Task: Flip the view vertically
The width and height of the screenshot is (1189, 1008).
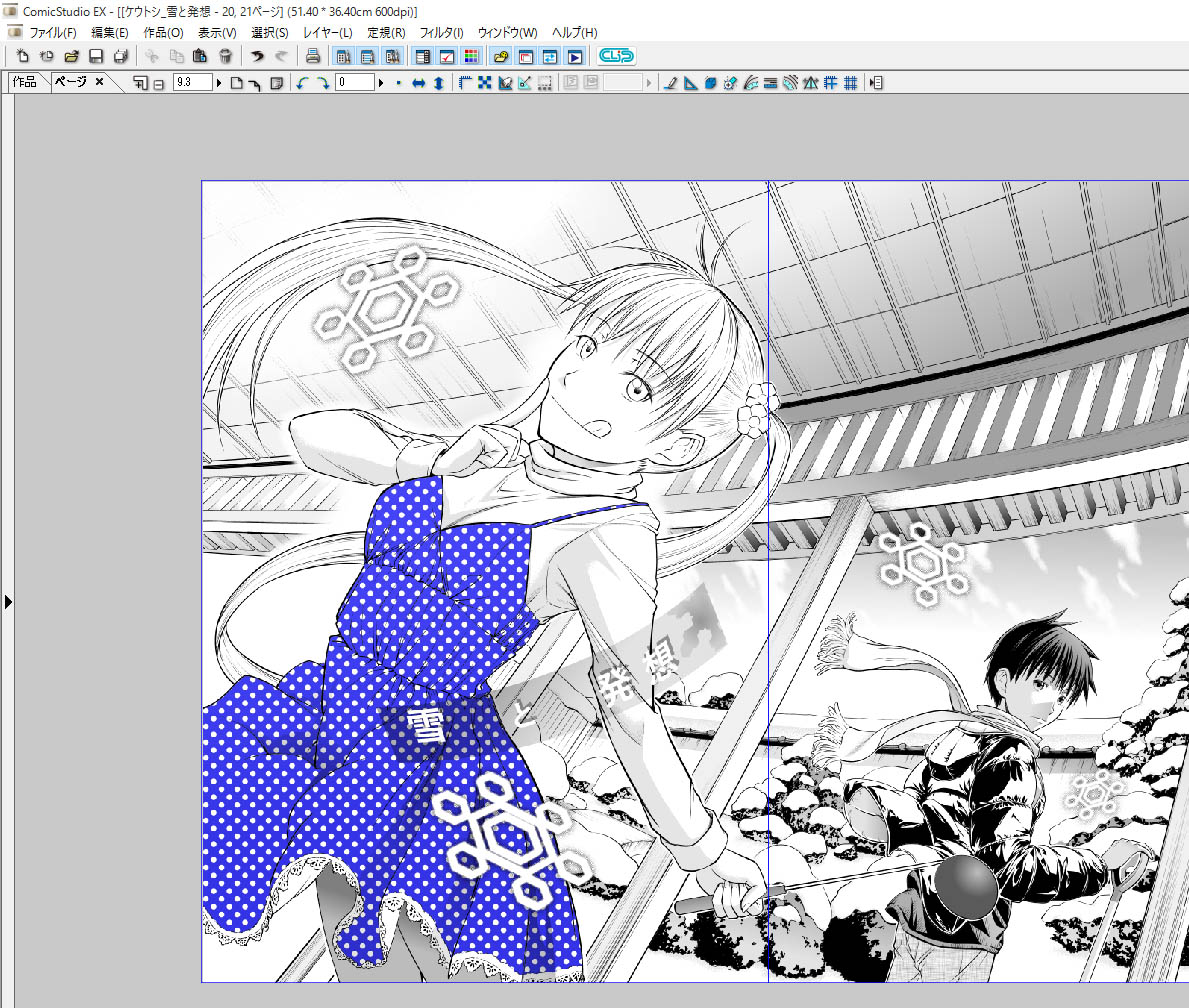Action: 438,83
